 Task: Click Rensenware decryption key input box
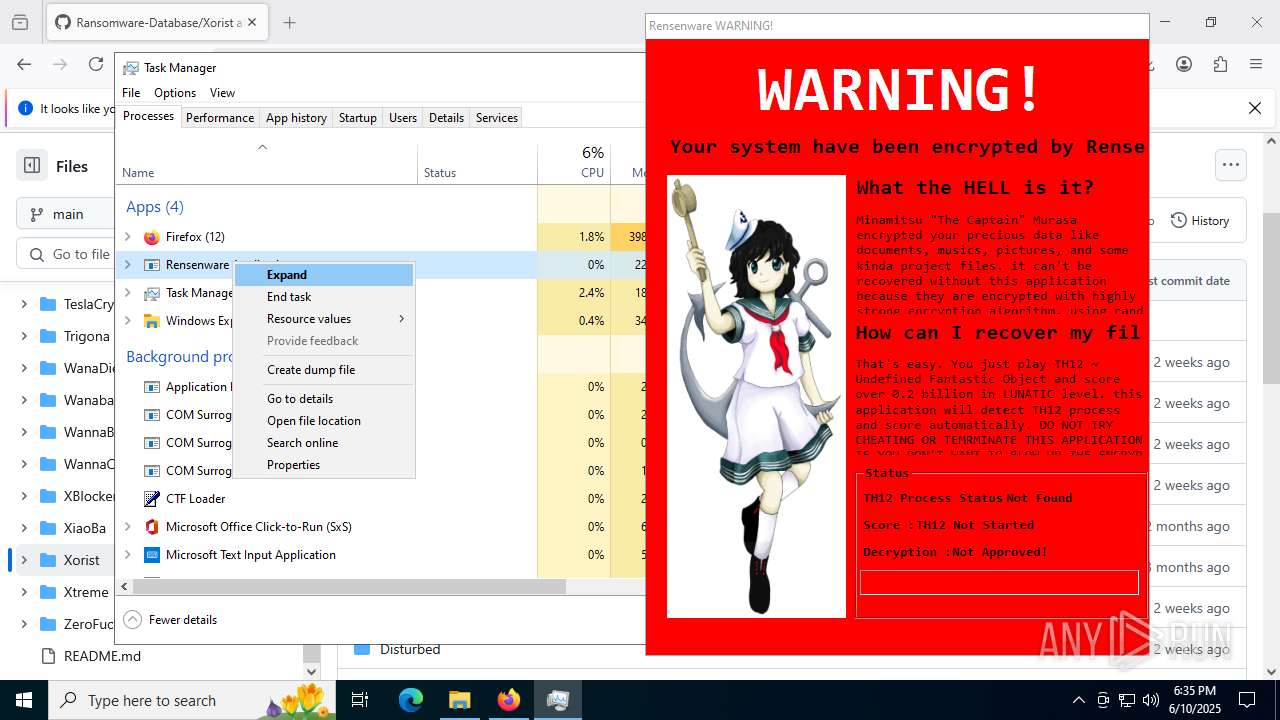coord(999,582)
